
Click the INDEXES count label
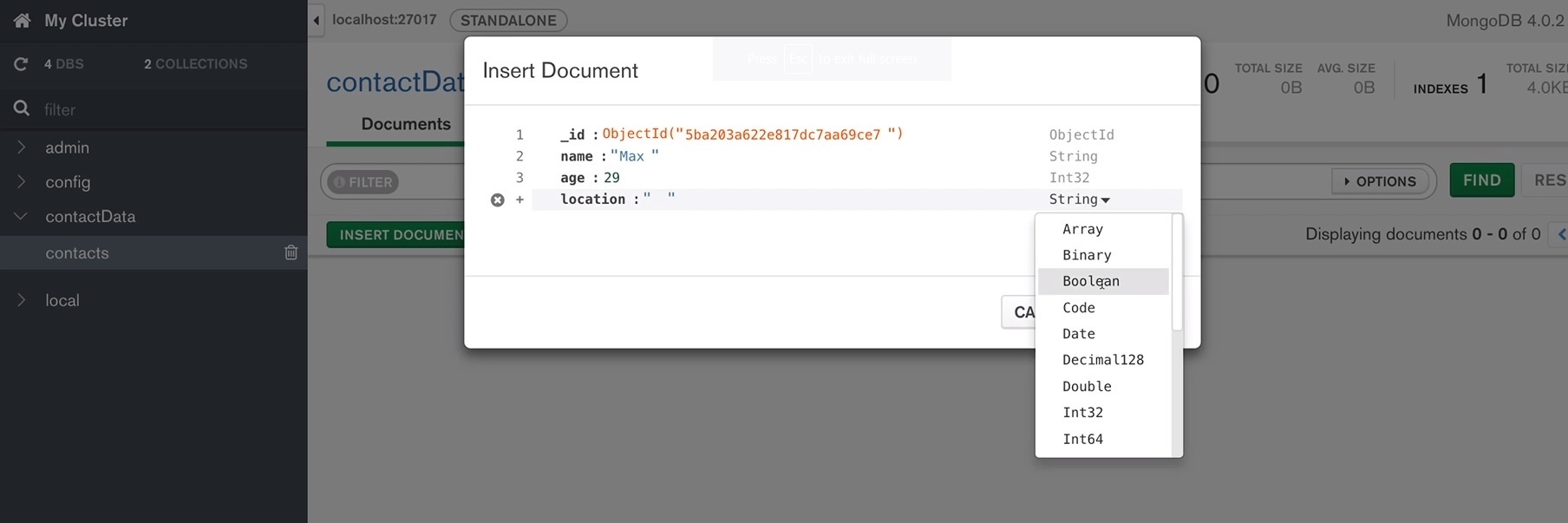[x=1441, y=88]
